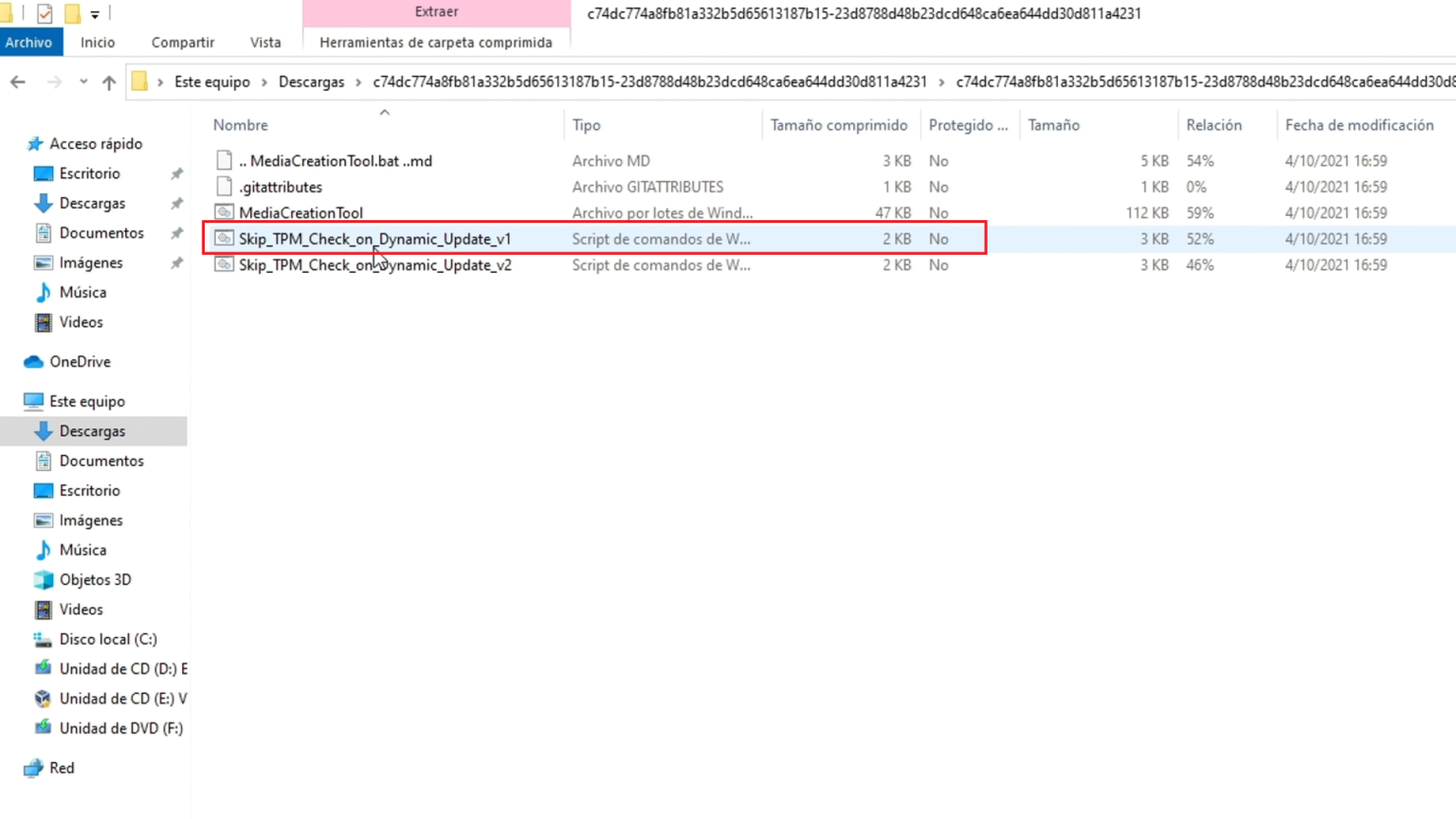Image resolution: width=1456 pixels, height=819 pixels.
Task: Select Este equipo in navigation pane
Action: [x=87, y=402]
